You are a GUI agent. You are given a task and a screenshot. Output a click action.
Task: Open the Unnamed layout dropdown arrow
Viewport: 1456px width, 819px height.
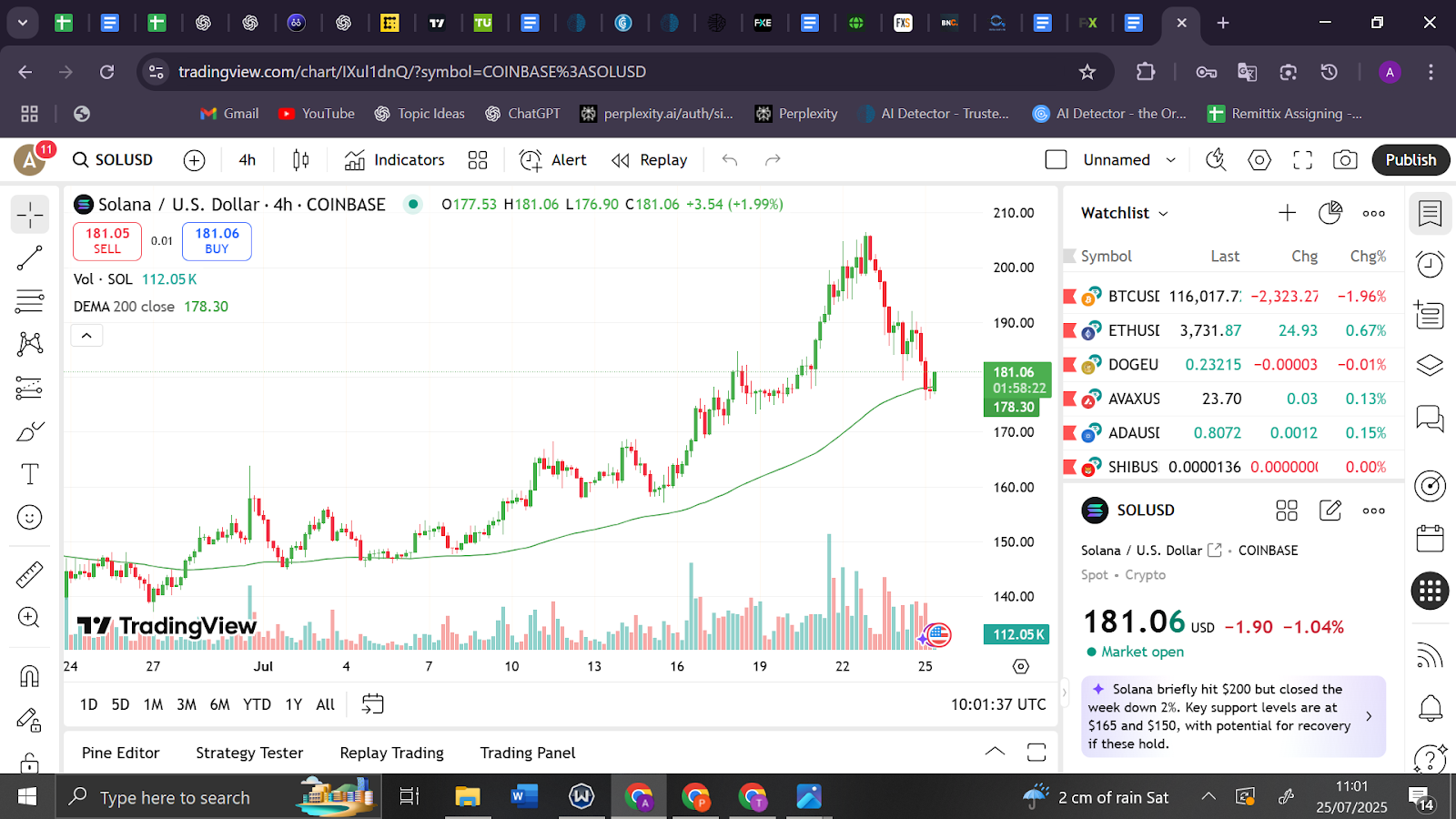point(1171,160)
